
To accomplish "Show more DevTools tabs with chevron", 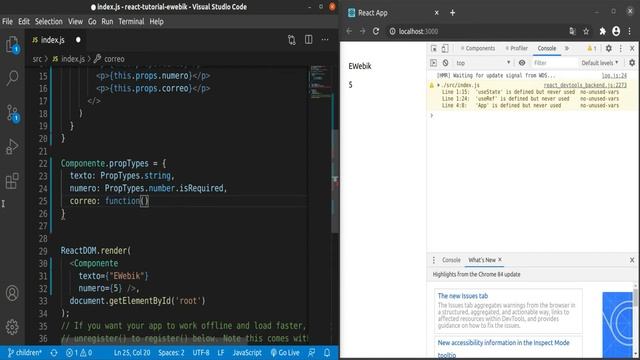I will coord(567,48).
